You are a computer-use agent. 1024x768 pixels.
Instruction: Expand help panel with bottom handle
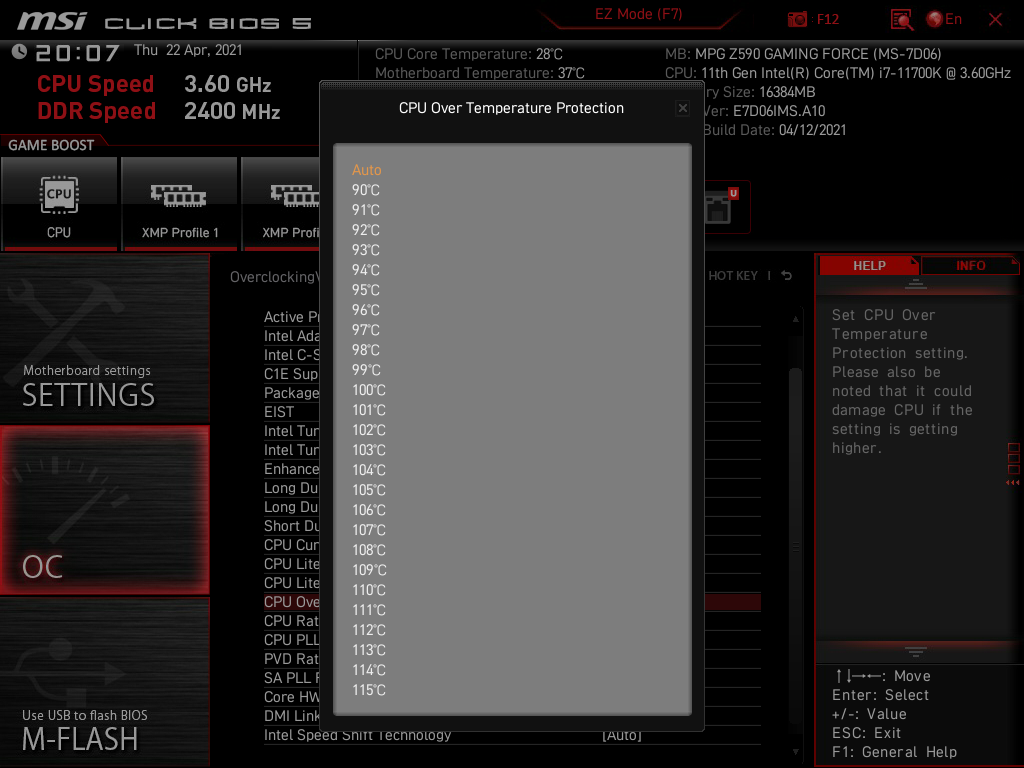tap(916, 651)
